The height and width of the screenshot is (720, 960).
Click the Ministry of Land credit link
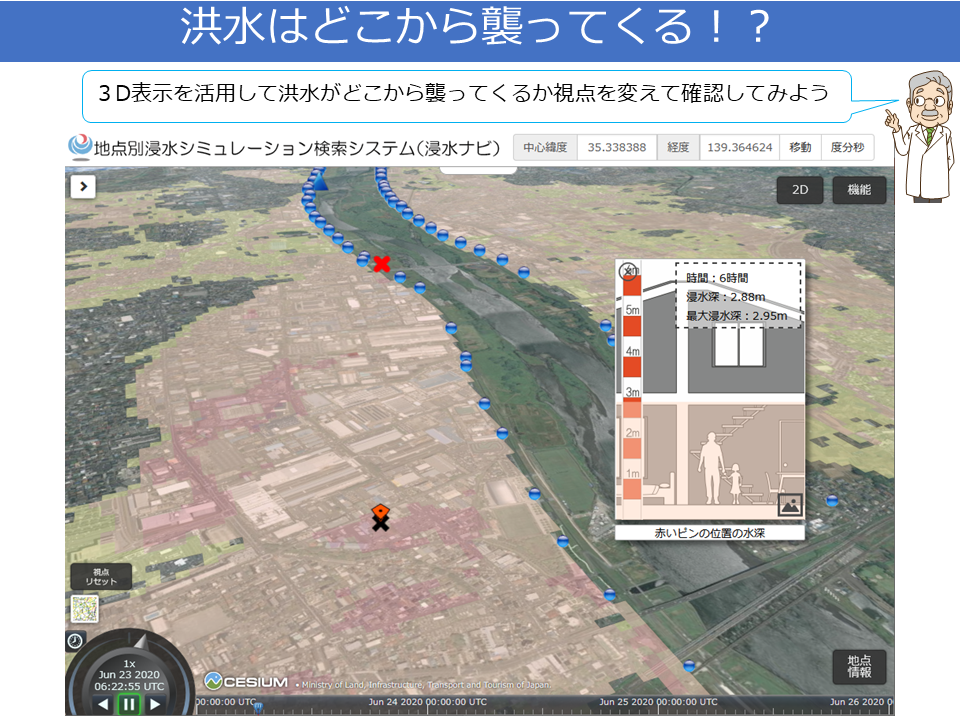click(x=427, y=684)
